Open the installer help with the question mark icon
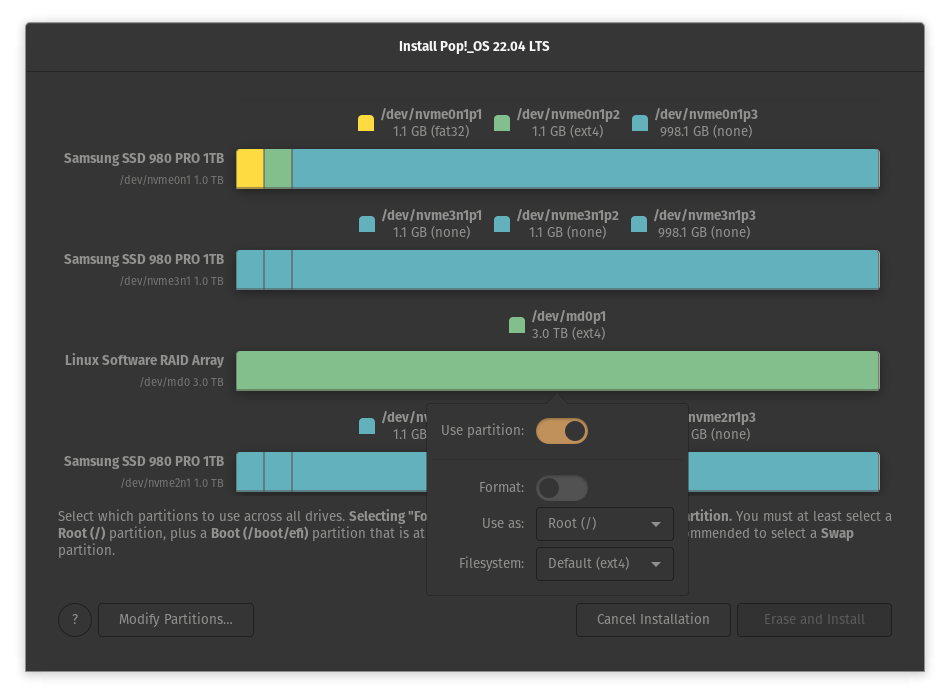Viewport: 950px width, 700px height. 75,619
